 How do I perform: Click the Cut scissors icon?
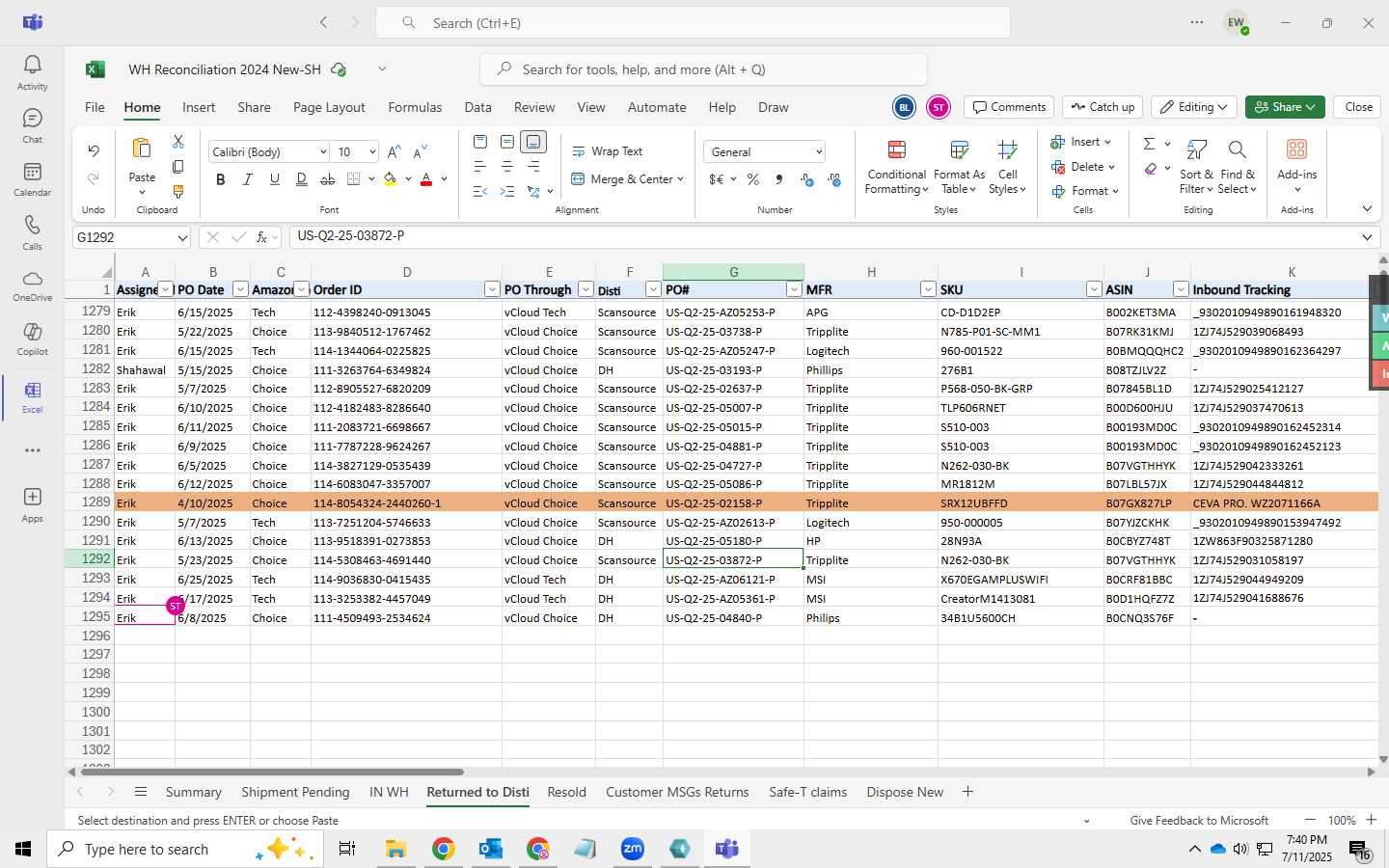coord(178,142)
